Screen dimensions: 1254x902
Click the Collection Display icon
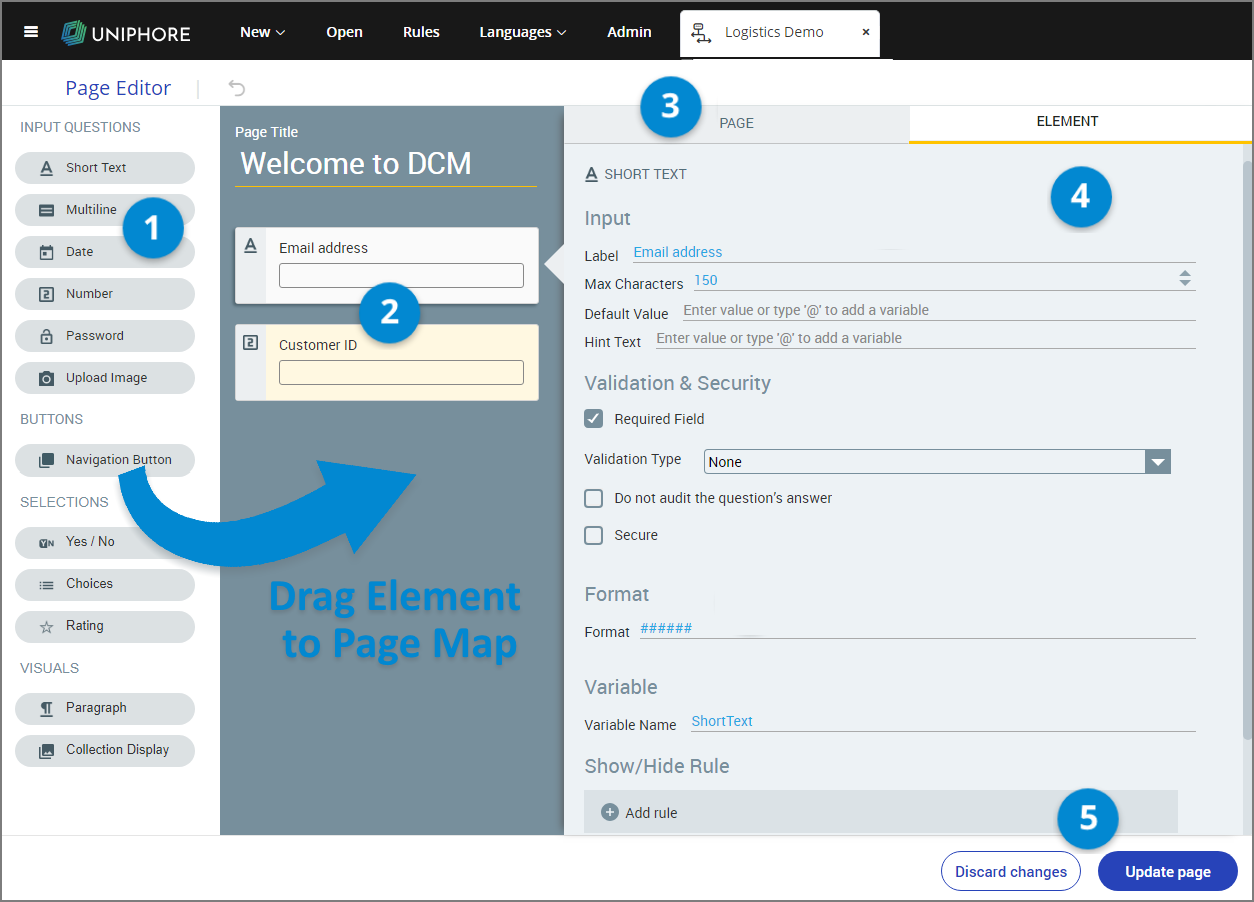(46, 750)
